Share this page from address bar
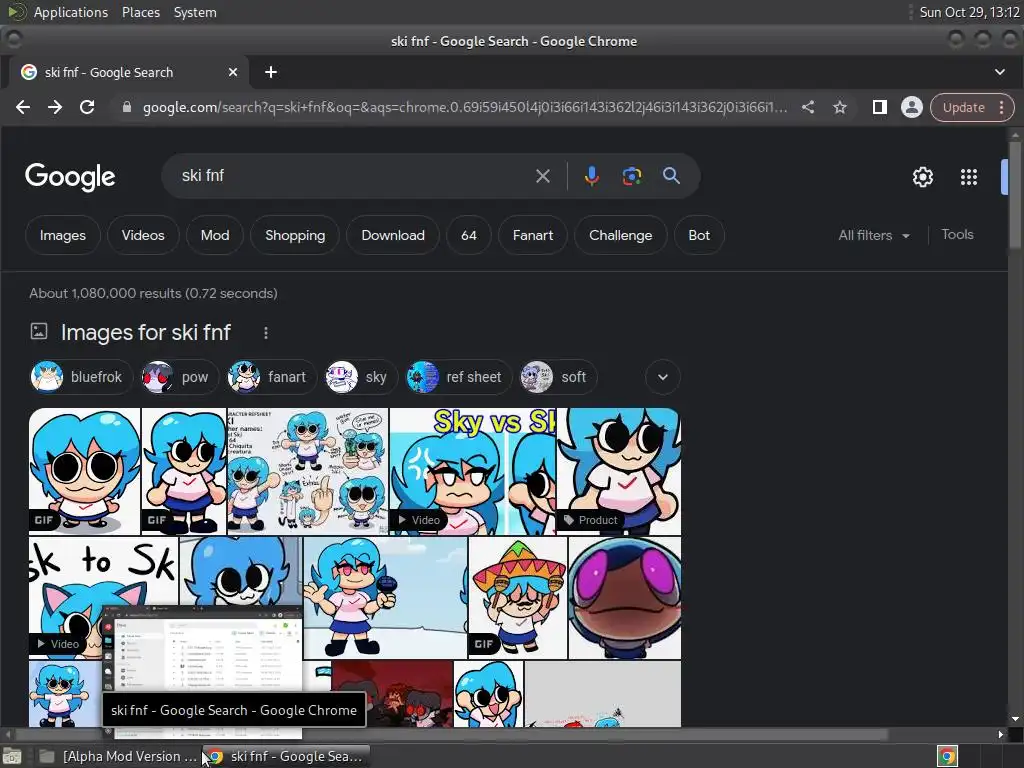 pos(808,108)
